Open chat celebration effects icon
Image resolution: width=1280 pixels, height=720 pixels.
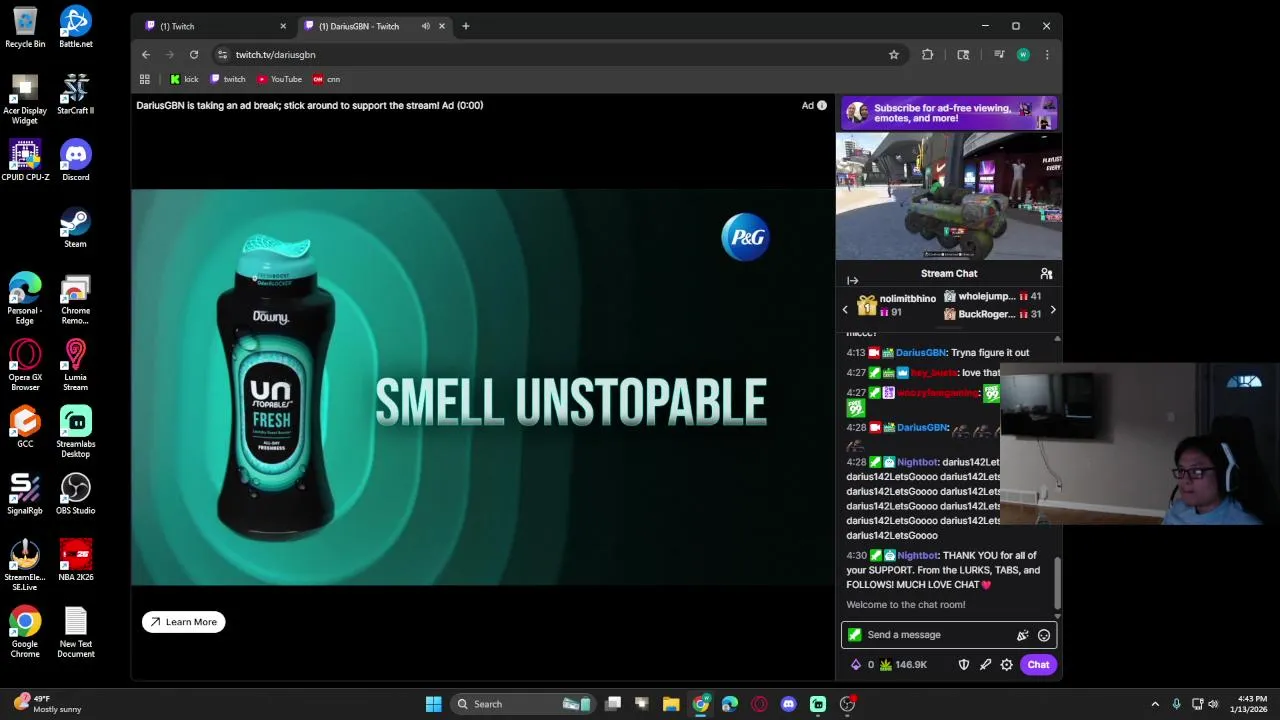(1022, 635)
